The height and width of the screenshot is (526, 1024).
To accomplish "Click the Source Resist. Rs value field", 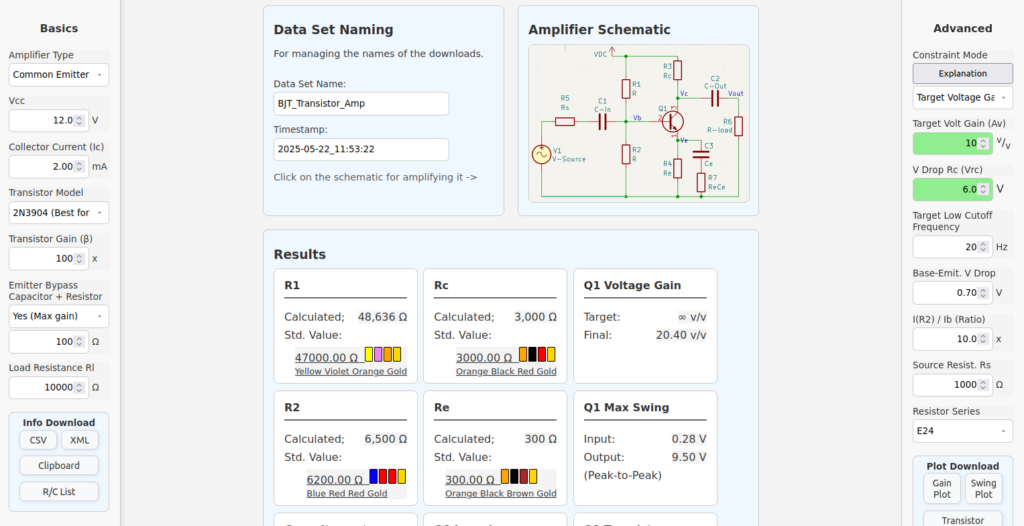I will point(952,385).
